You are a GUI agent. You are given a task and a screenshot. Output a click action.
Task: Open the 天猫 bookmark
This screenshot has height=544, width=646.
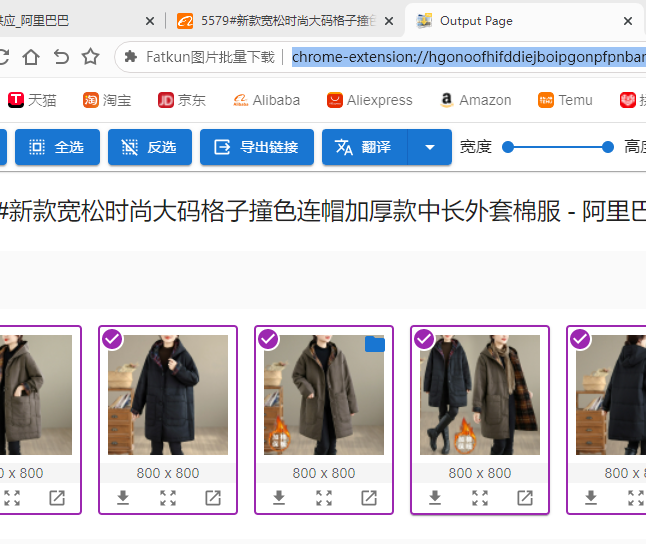click(x=32, y=100)
